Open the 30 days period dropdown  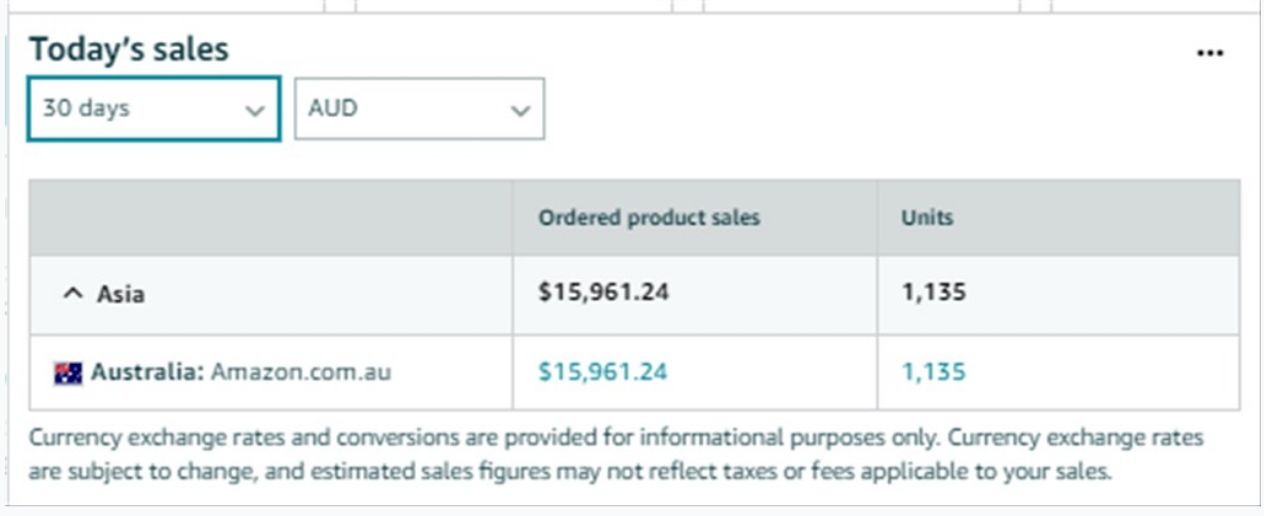point(153,109)
